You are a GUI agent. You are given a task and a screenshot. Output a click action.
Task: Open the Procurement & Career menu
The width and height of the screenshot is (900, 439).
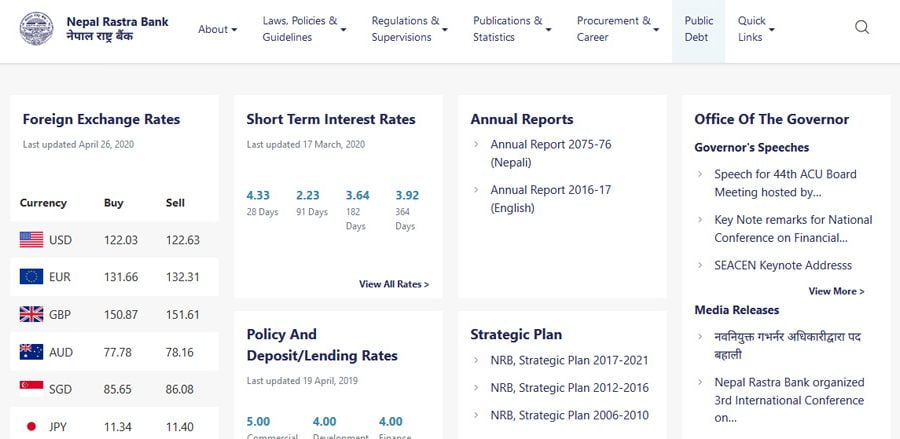(618, 29)
